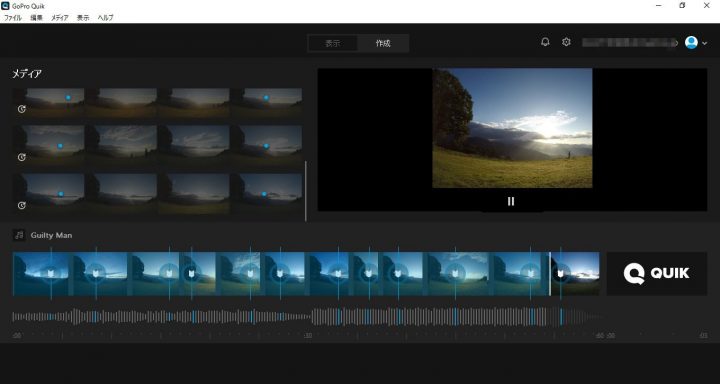Select the second thumbnail in the top media row
Viewport: 720px width, 384px height.
[121, 103]
